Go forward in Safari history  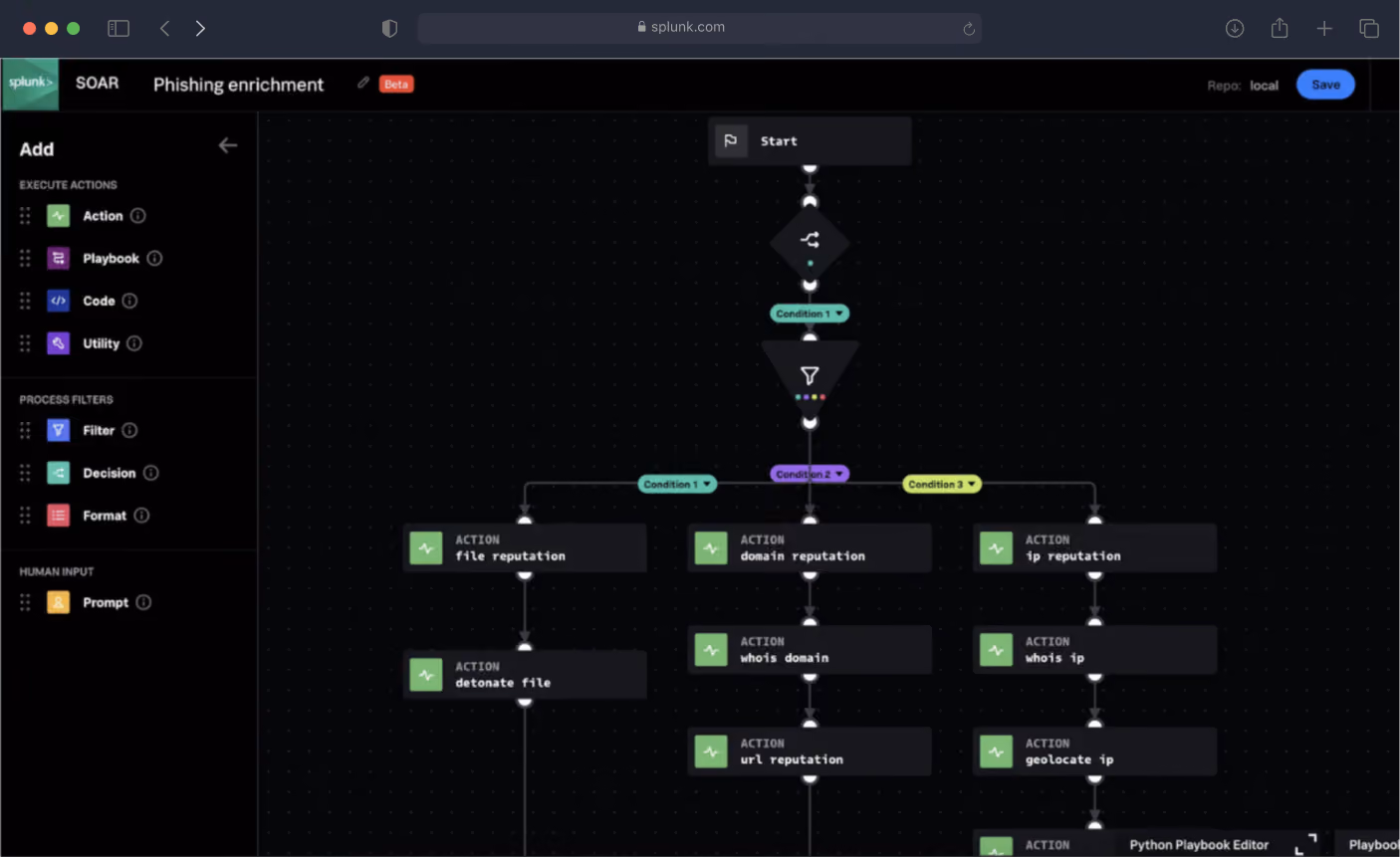pyautogui.click(x=200, y=29)
